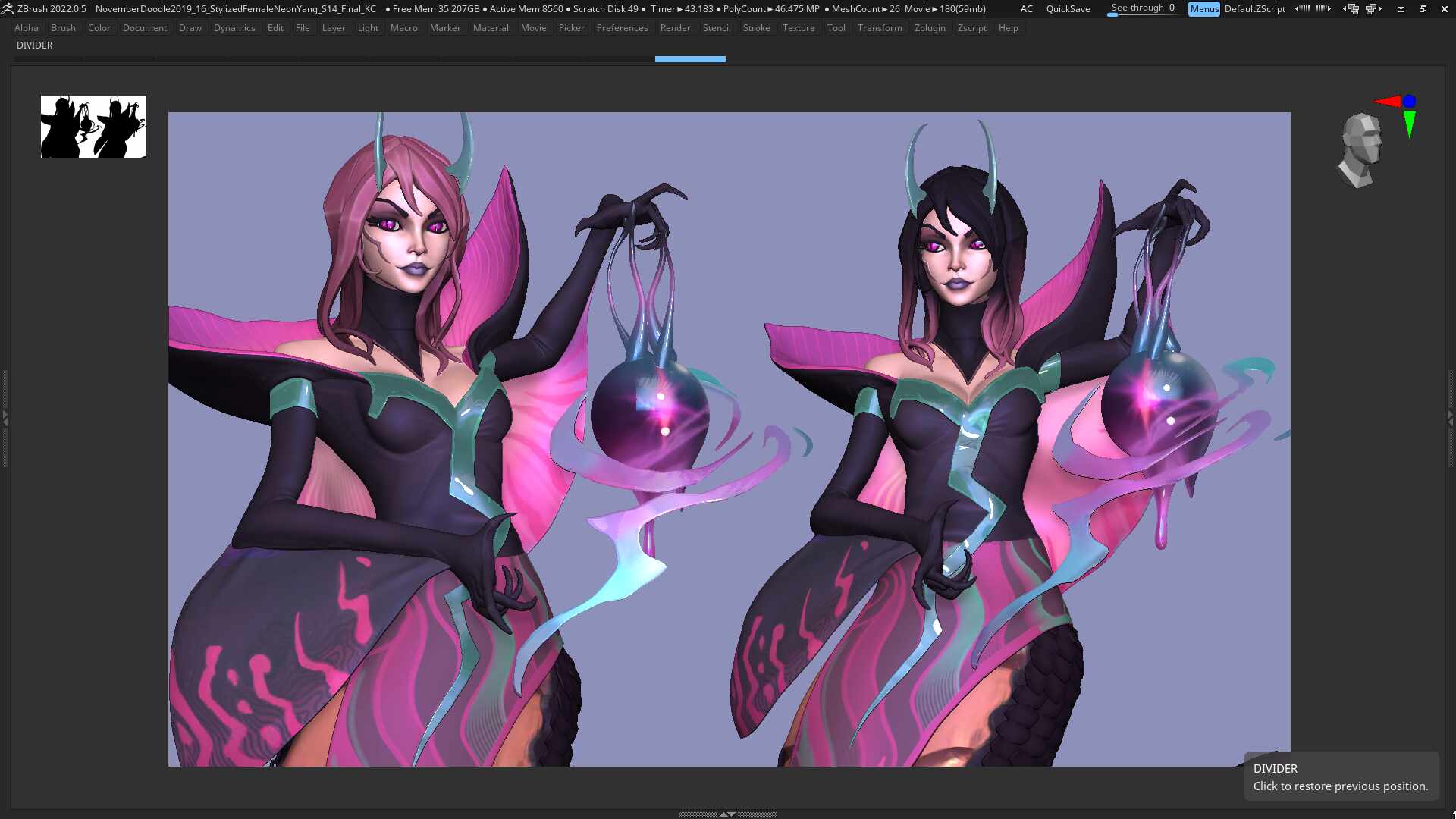Toggle the Menus button

point(1204,9)
